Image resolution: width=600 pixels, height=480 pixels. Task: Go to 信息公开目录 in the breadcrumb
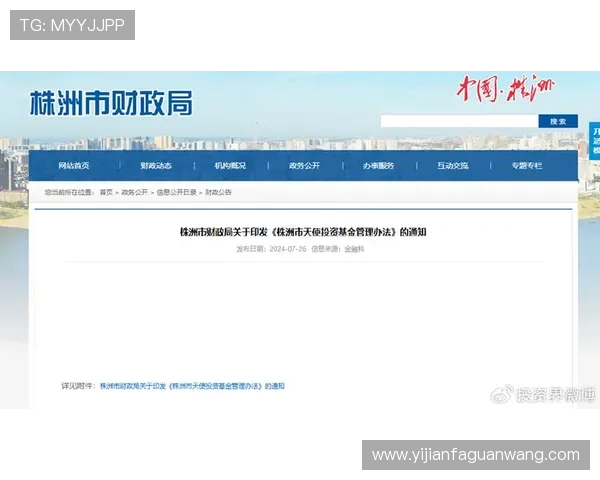click(176, 192)
